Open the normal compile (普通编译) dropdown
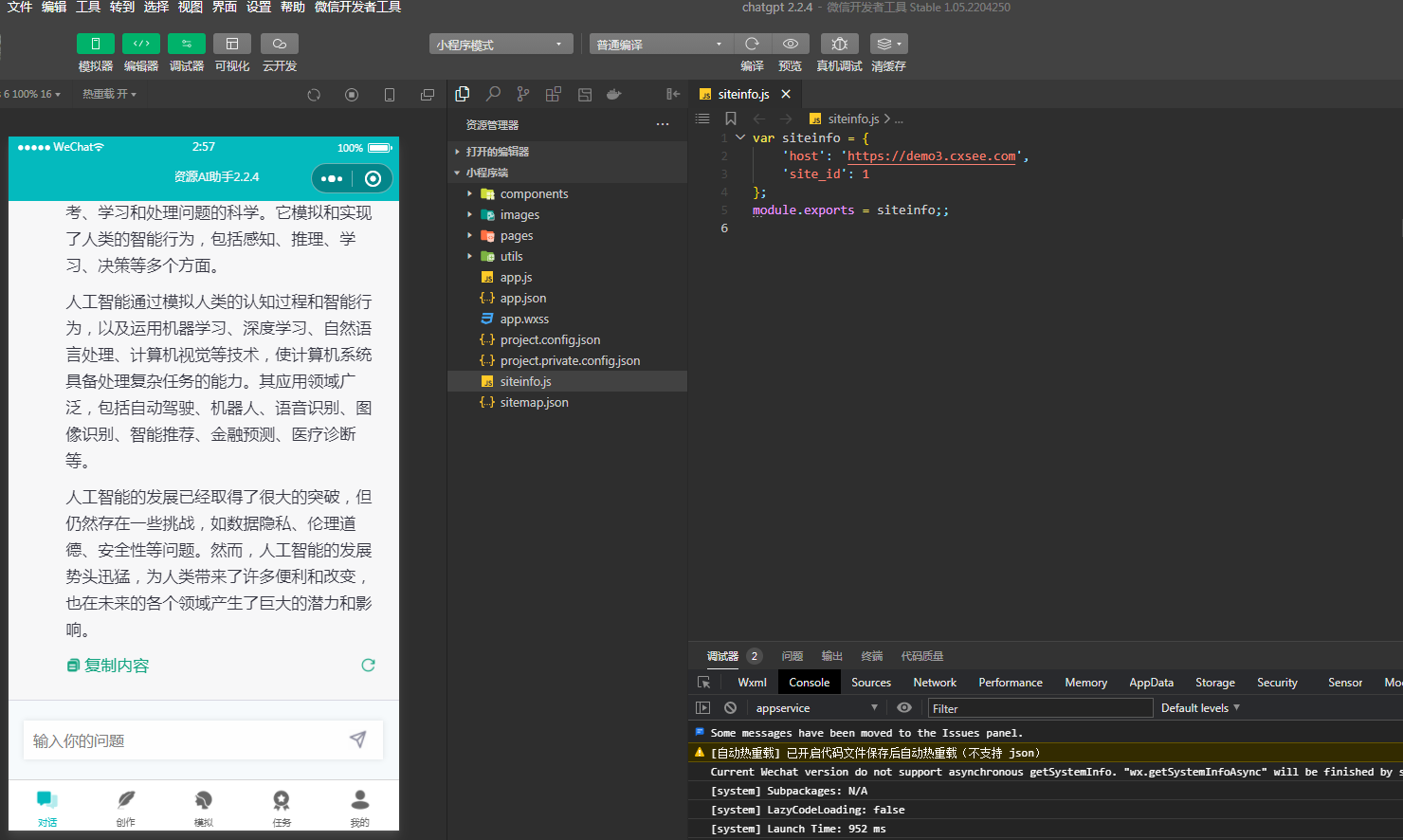This screenshot has height=840, width=1403. [x=661, y=44]
